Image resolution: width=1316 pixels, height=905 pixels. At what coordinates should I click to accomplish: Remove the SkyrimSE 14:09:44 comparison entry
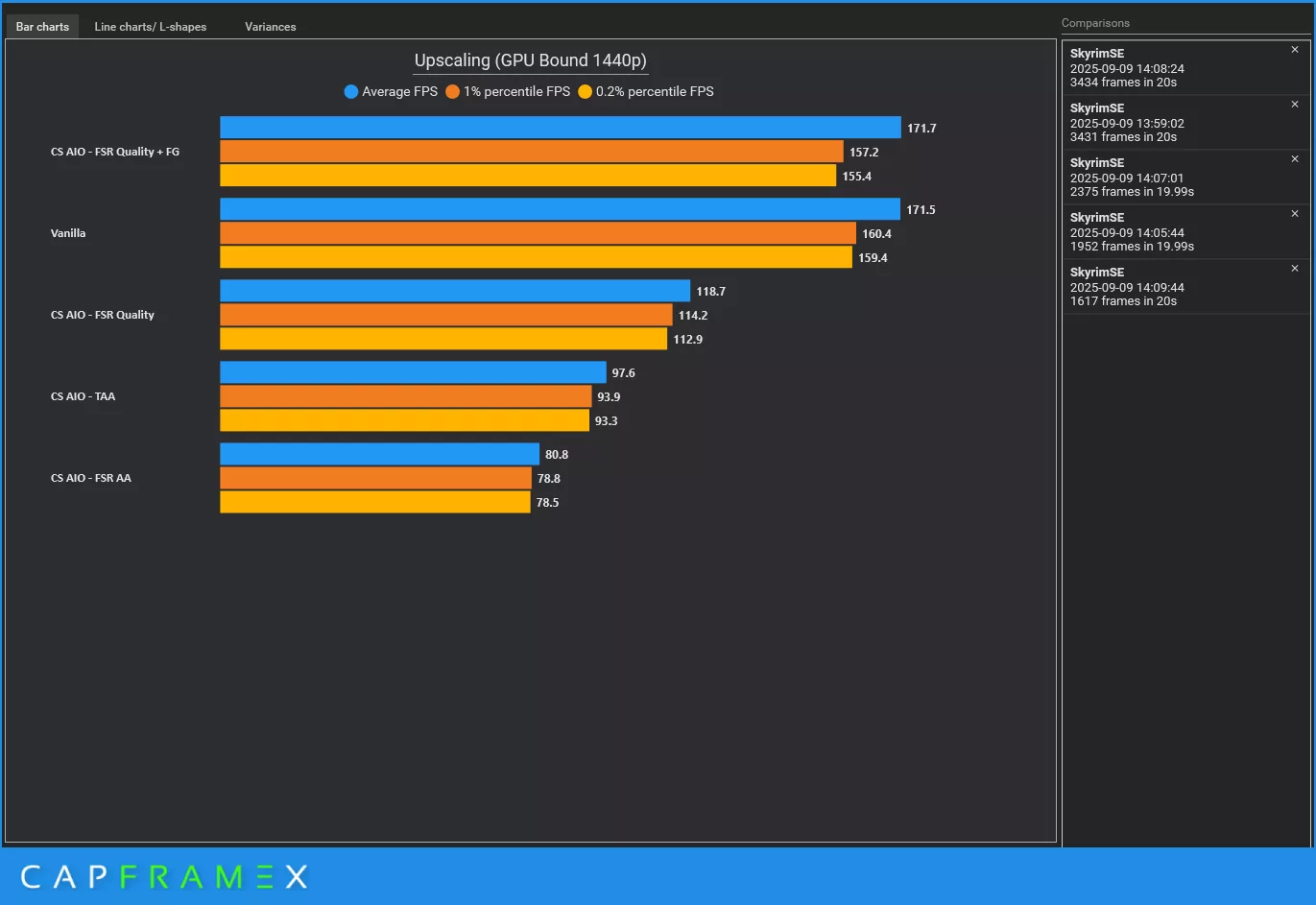(1294, 269)
